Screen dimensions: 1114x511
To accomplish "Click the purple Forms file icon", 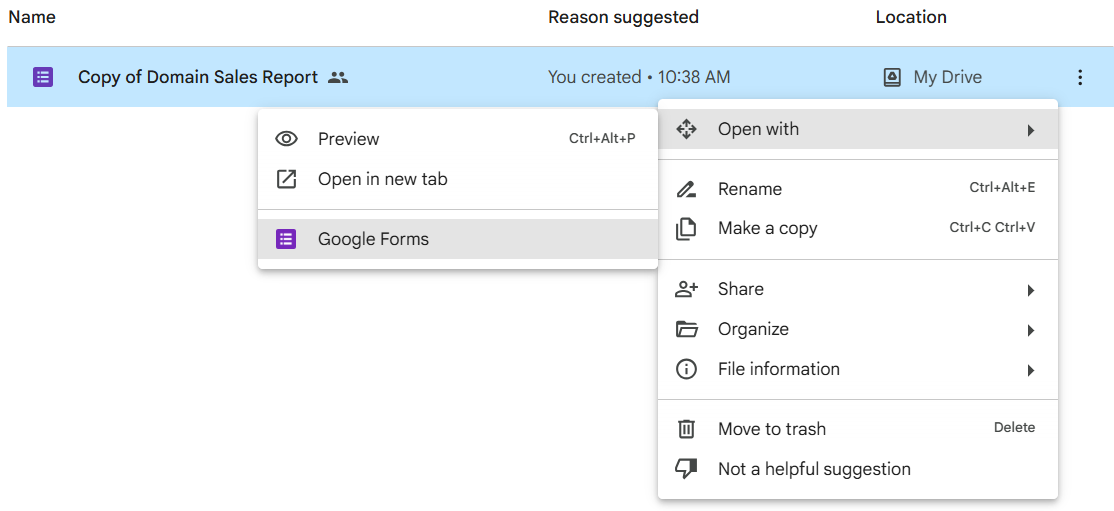I will 43,77.
